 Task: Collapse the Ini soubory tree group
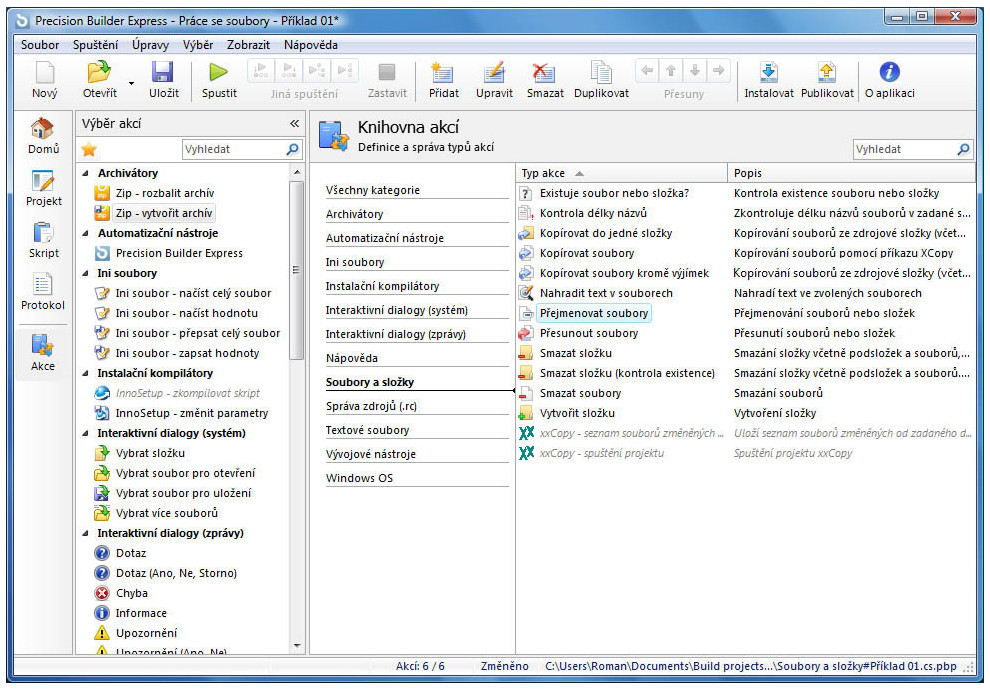click(x=86, y=273)
